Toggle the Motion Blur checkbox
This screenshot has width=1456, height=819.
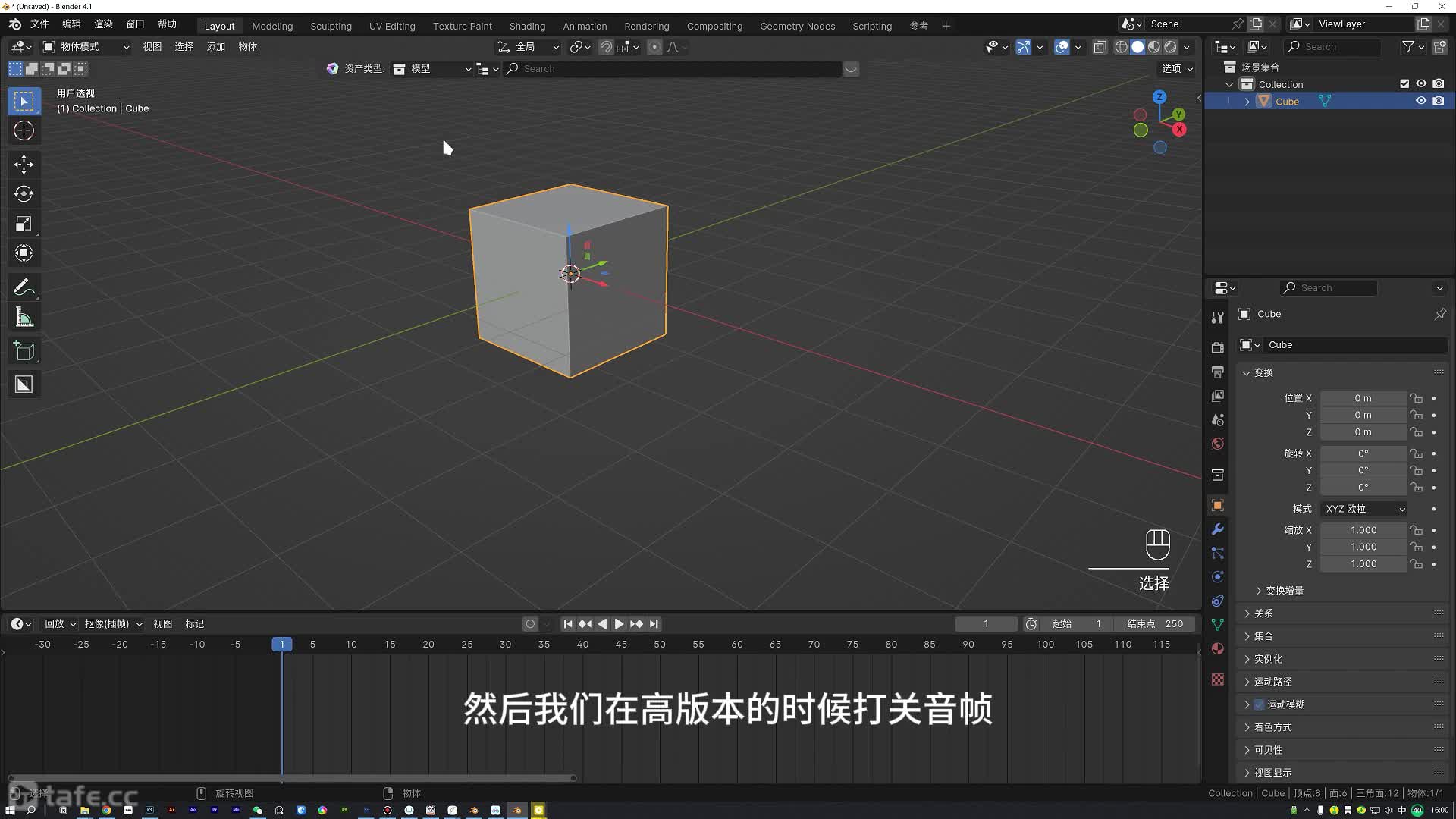tap(1259, 704)
